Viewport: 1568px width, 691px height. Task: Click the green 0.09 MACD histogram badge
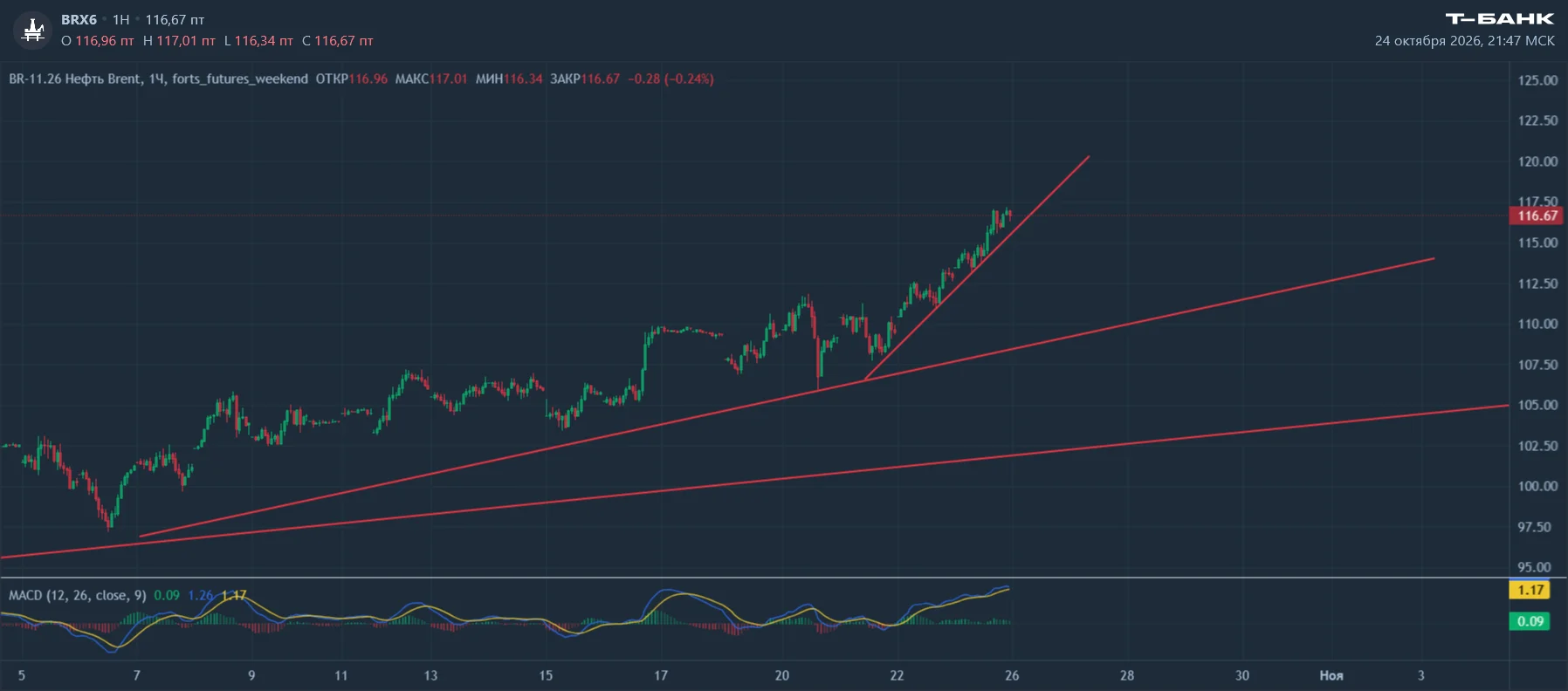(1530, 621)
